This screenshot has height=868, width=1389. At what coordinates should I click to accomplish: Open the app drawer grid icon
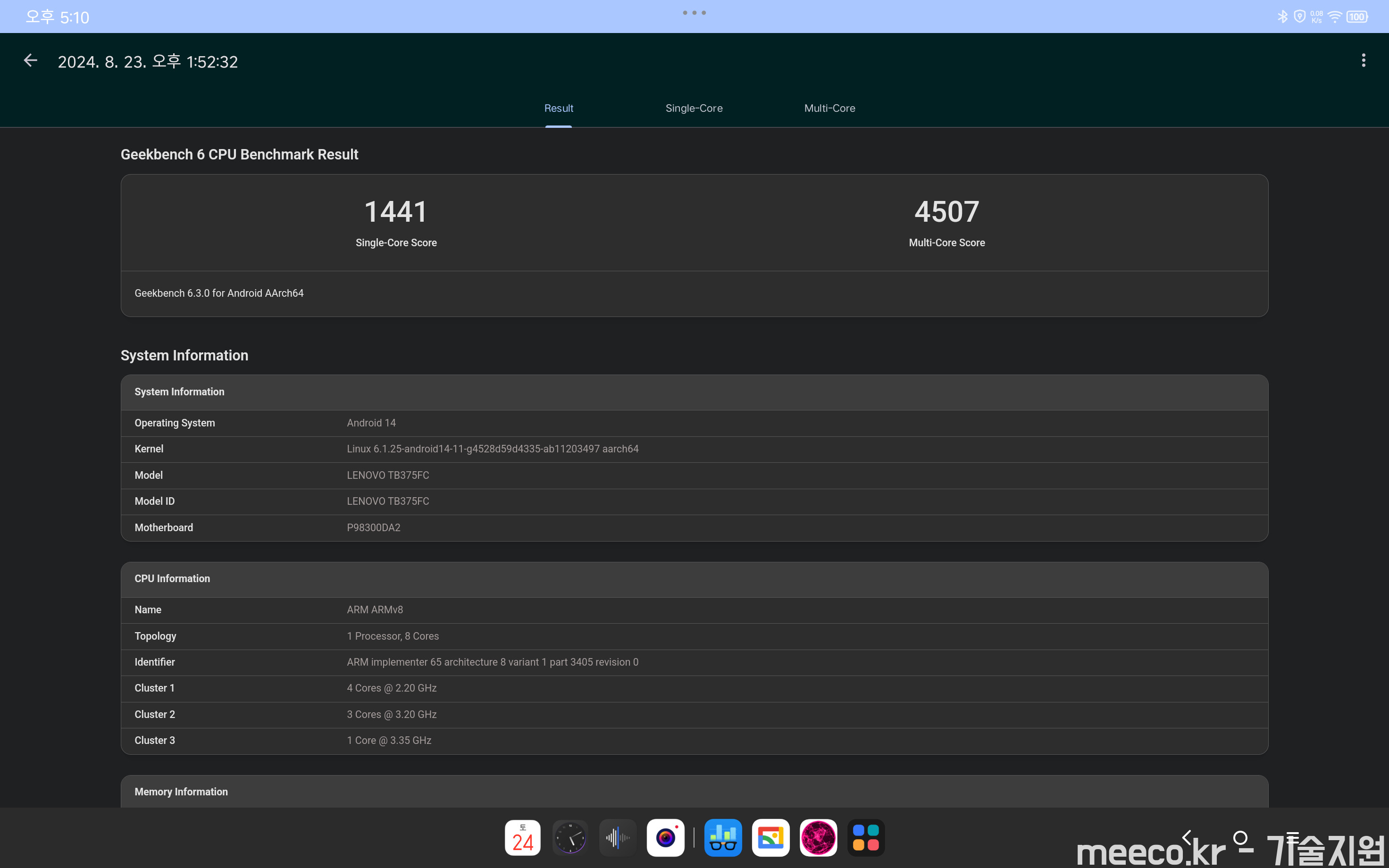point(866,838)
